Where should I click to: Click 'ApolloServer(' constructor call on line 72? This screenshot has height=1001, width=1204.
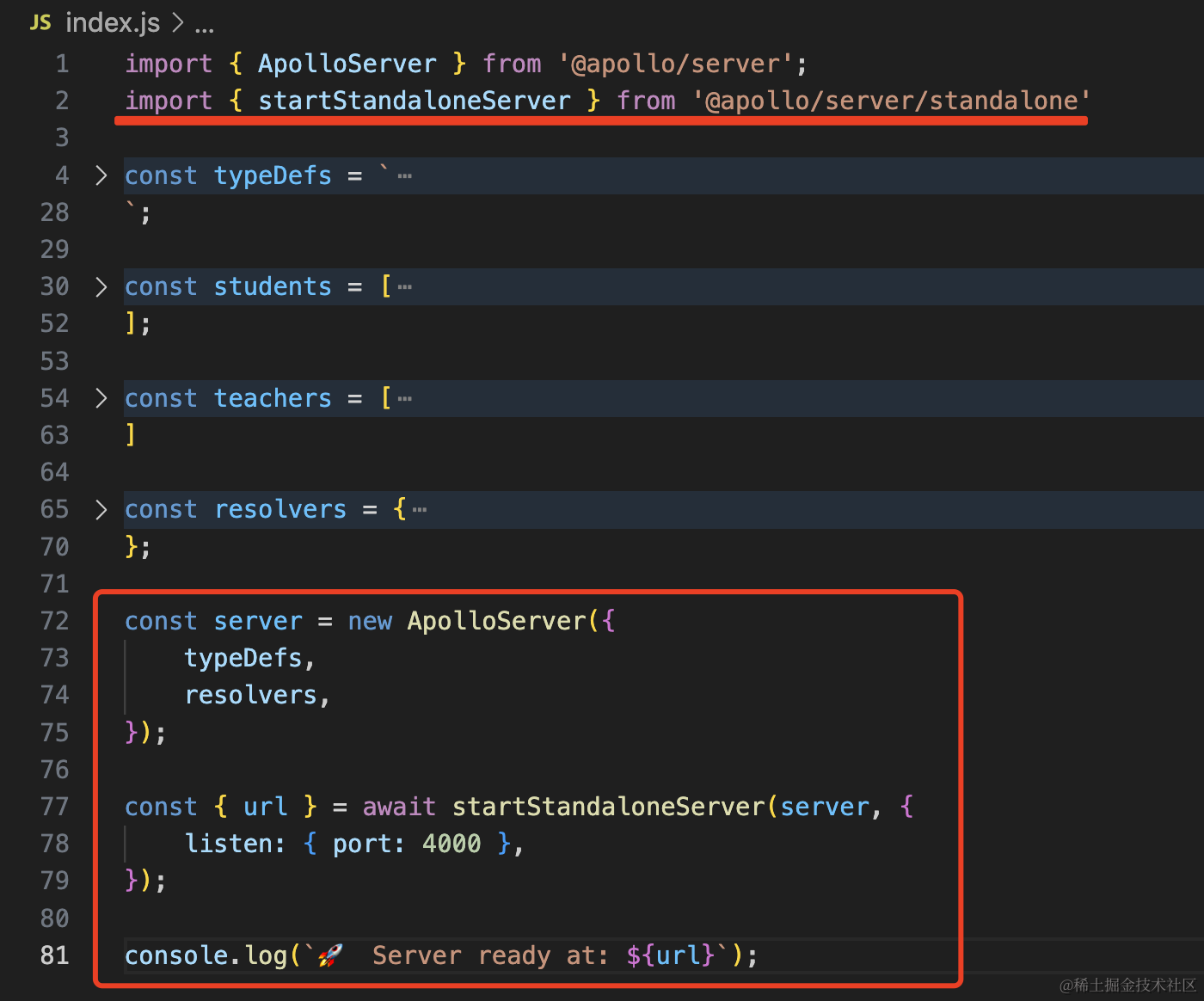[503, 621]
